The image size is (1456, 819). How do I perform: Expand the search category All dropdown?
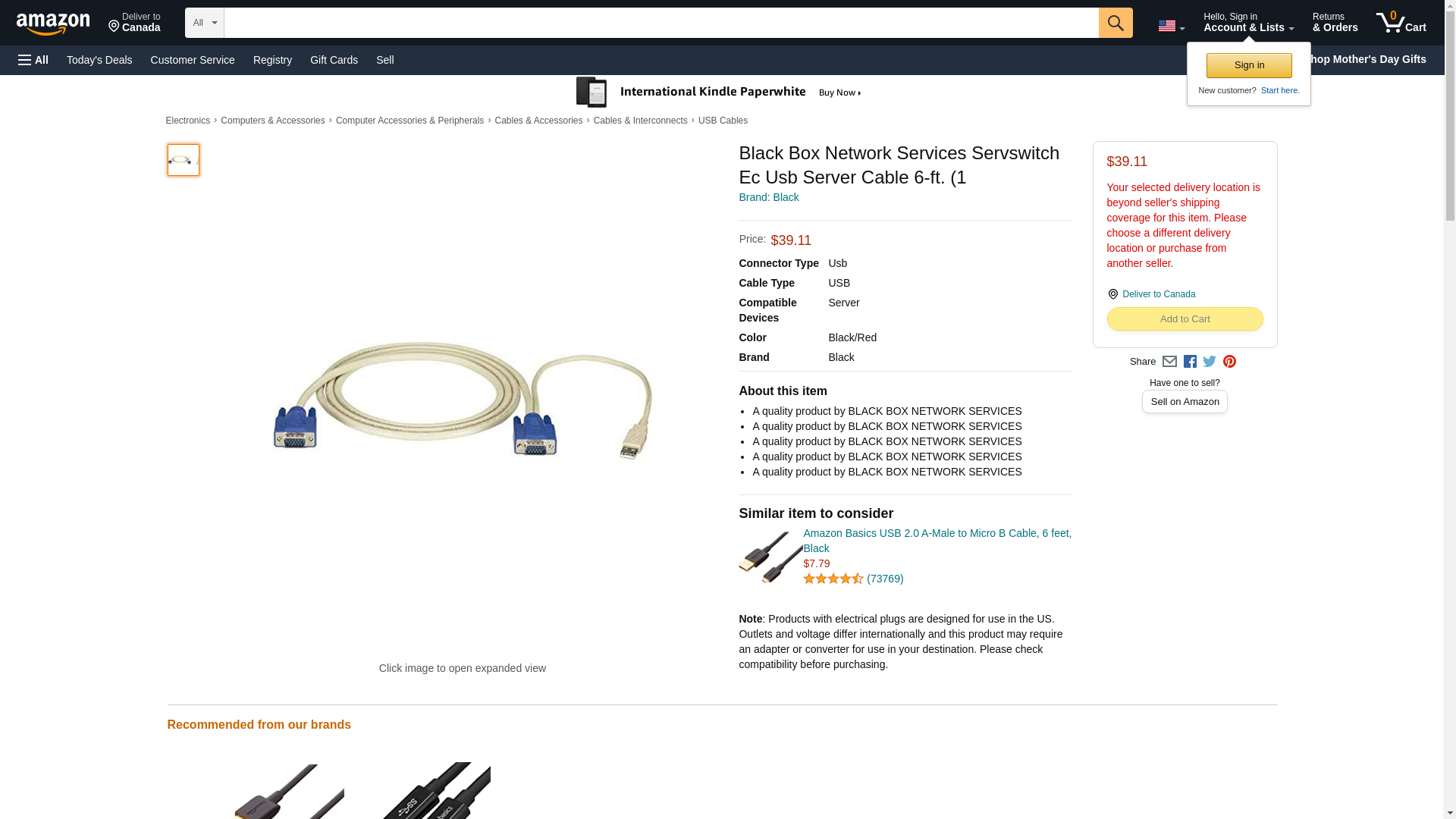point(205,23)
